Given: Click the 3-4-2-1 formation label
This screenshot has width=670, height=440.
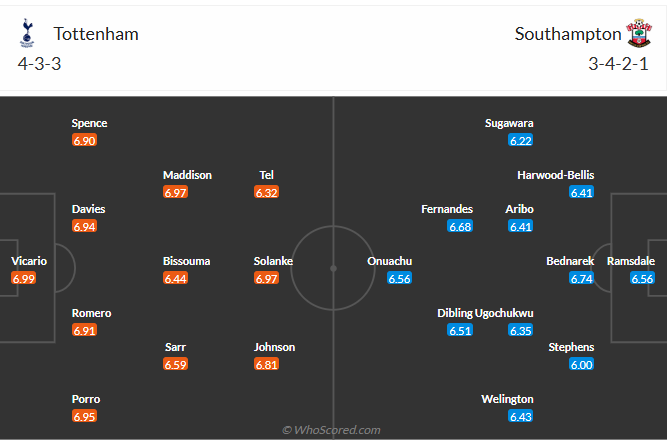Looking at the screenshot, I should pos(620,63).
